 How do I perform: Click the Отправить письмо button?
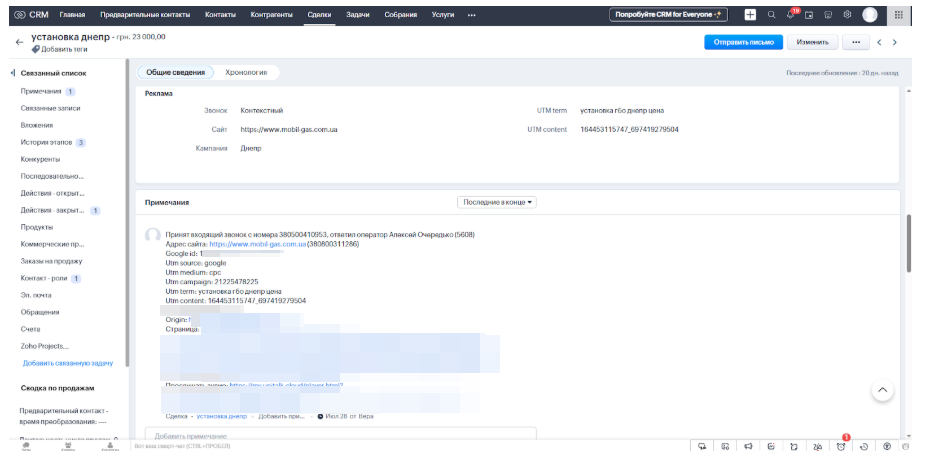point(743,42)
